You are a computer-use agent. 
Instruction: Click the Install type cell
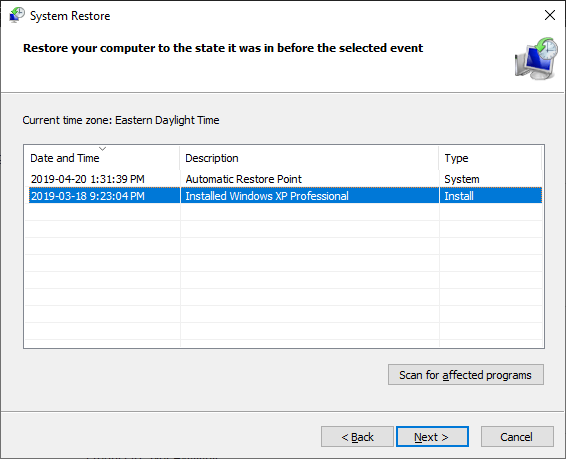click(459, 196)
